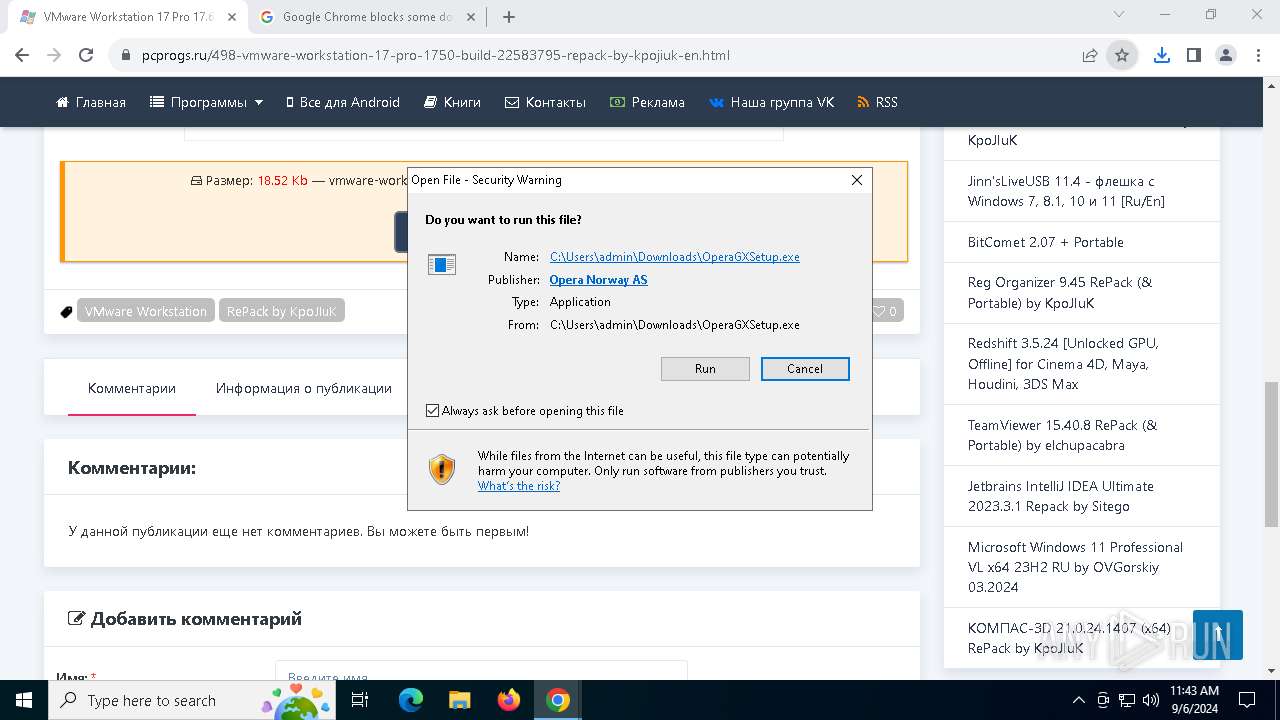This screenshot has height=720, width=1280.
Task: Show hidden system tray icons
Action: 1078,700
